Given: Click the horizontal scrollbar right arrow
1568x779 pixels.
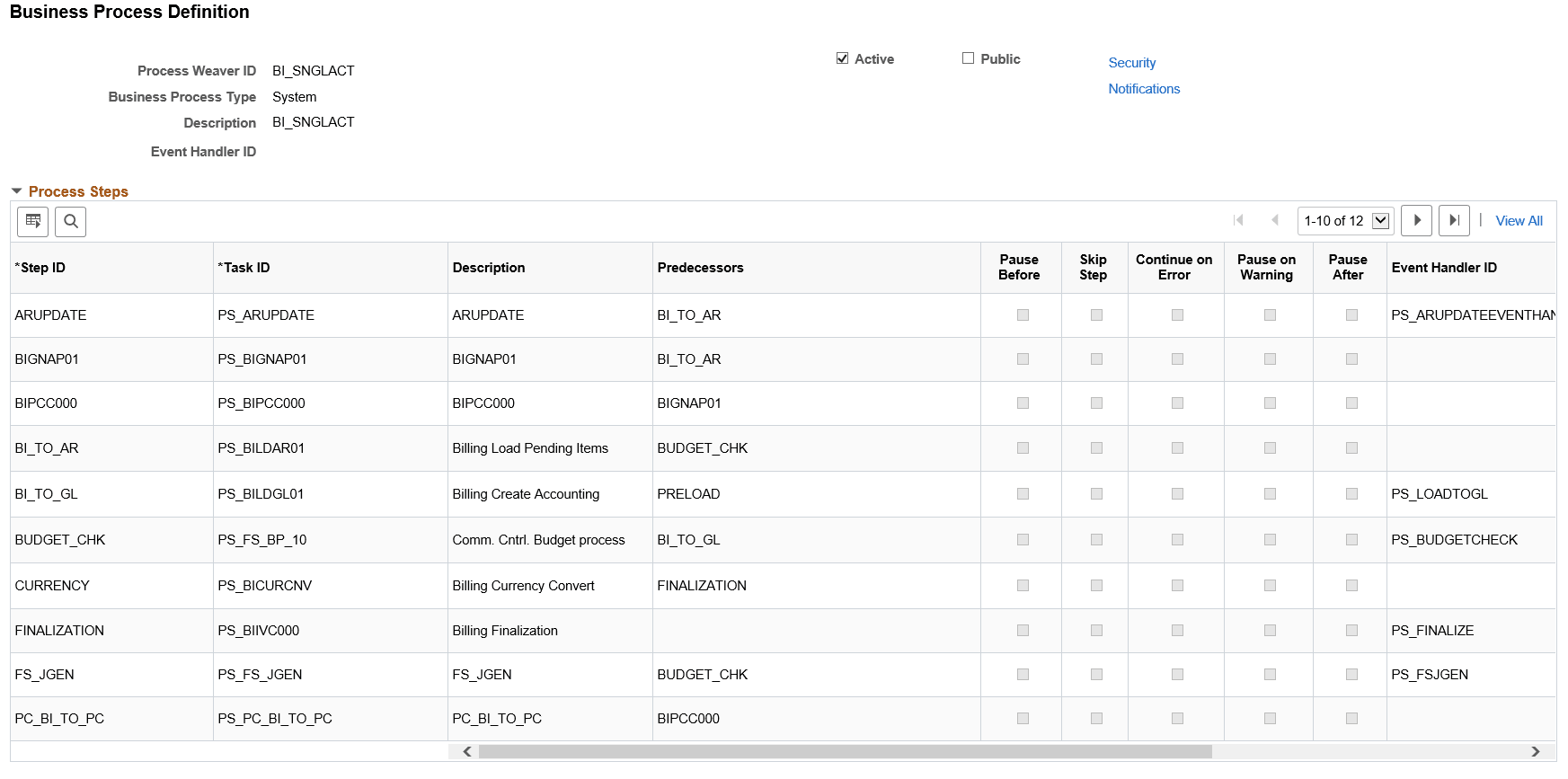Looking at the screenshot, I should tap(1536, 751).
